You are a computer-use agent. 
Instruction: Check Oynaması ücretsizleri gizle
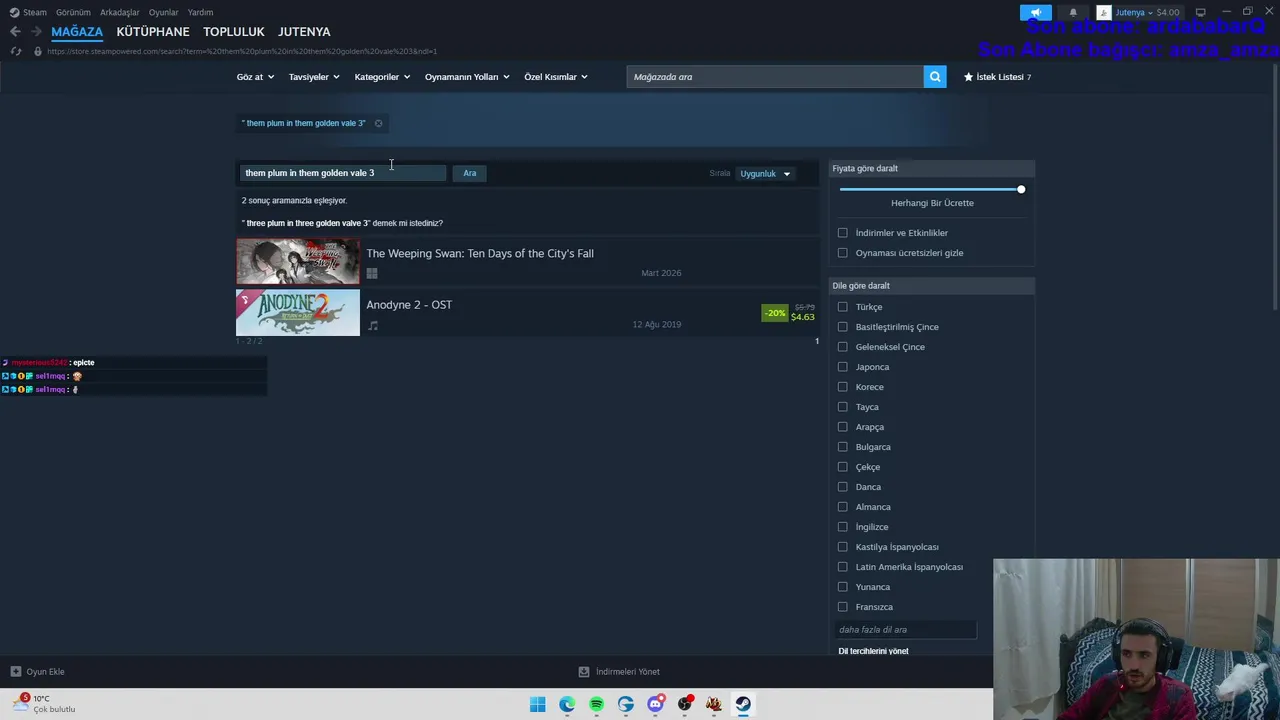tap(842, 253)
